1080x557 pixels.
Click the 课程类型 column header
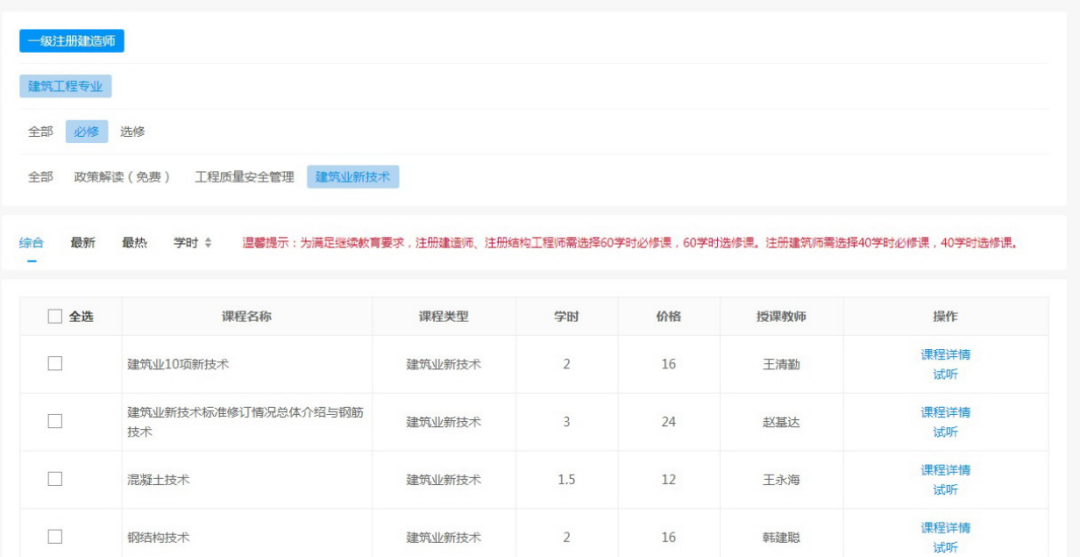click(444, 316)
